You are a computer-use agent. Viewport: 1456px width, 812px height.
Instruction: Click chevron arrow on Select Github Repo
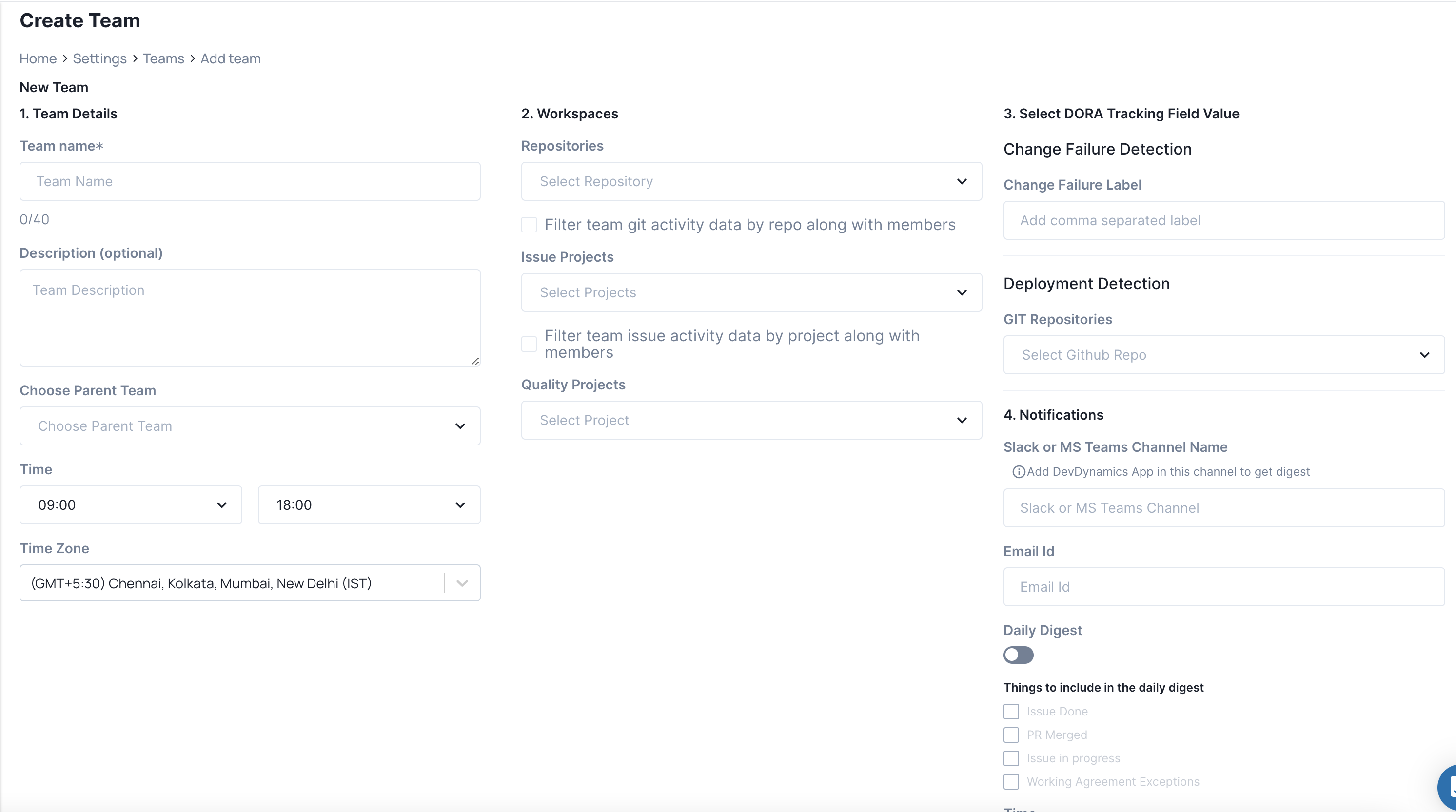[1424, 355]
